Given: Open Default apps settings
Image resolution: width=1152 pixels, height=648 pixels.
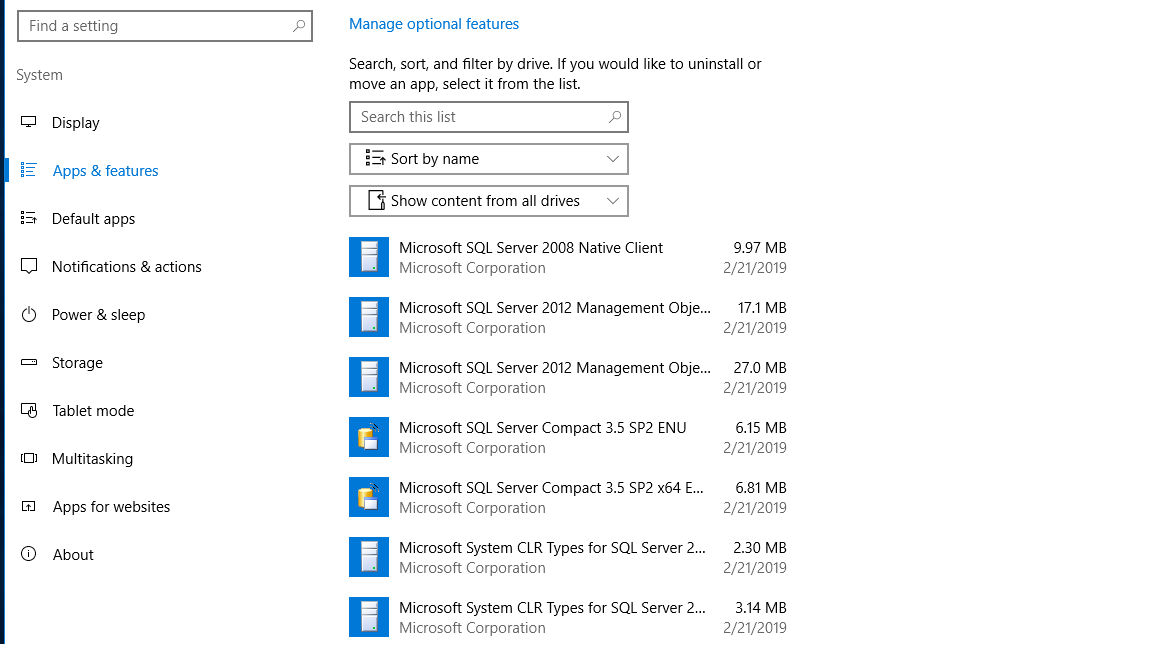Looking at the screenshot, I should click(x=93, y=219).
